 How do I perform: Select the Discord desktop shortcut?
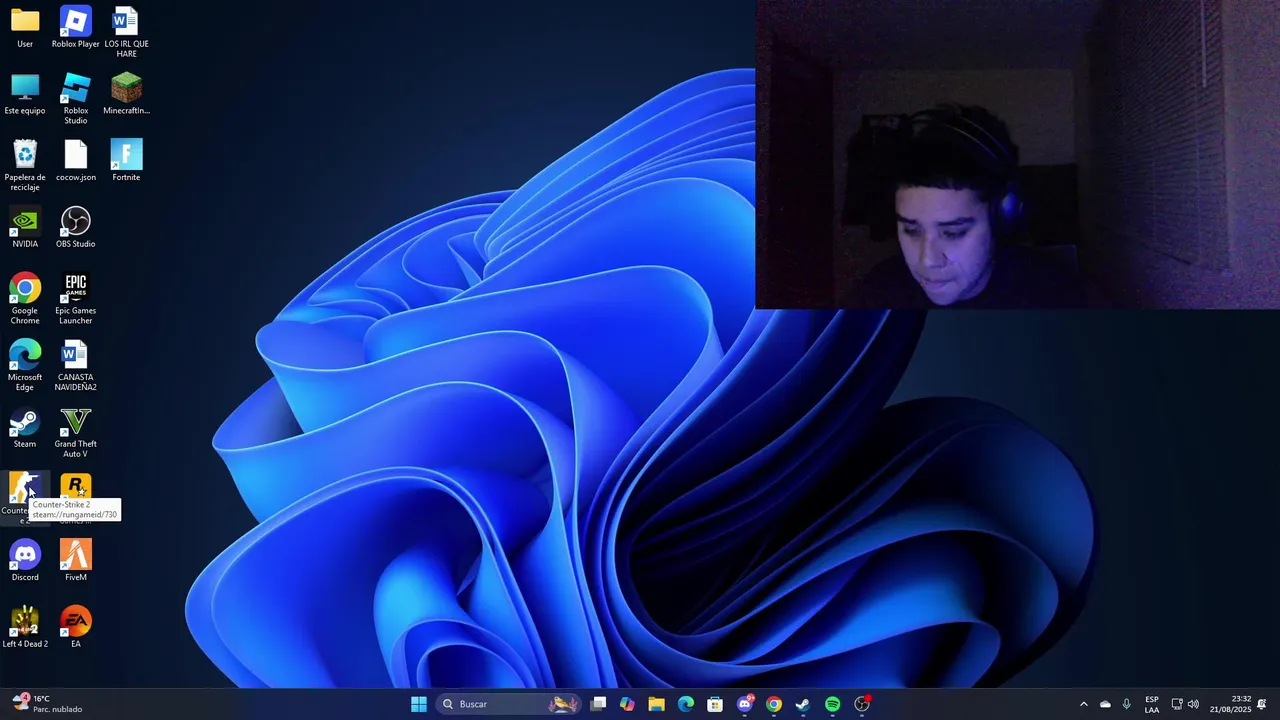pos(25,561)
